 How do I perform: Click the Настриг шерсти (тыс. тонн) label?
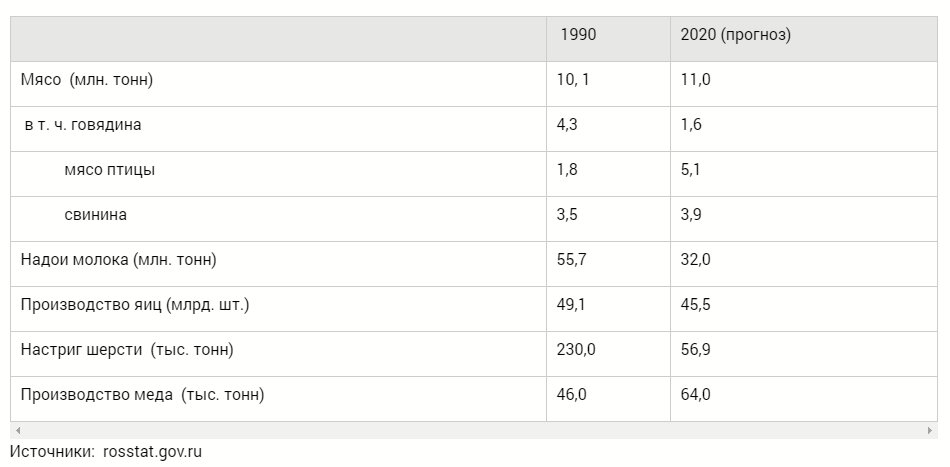[x=127, y=350]
